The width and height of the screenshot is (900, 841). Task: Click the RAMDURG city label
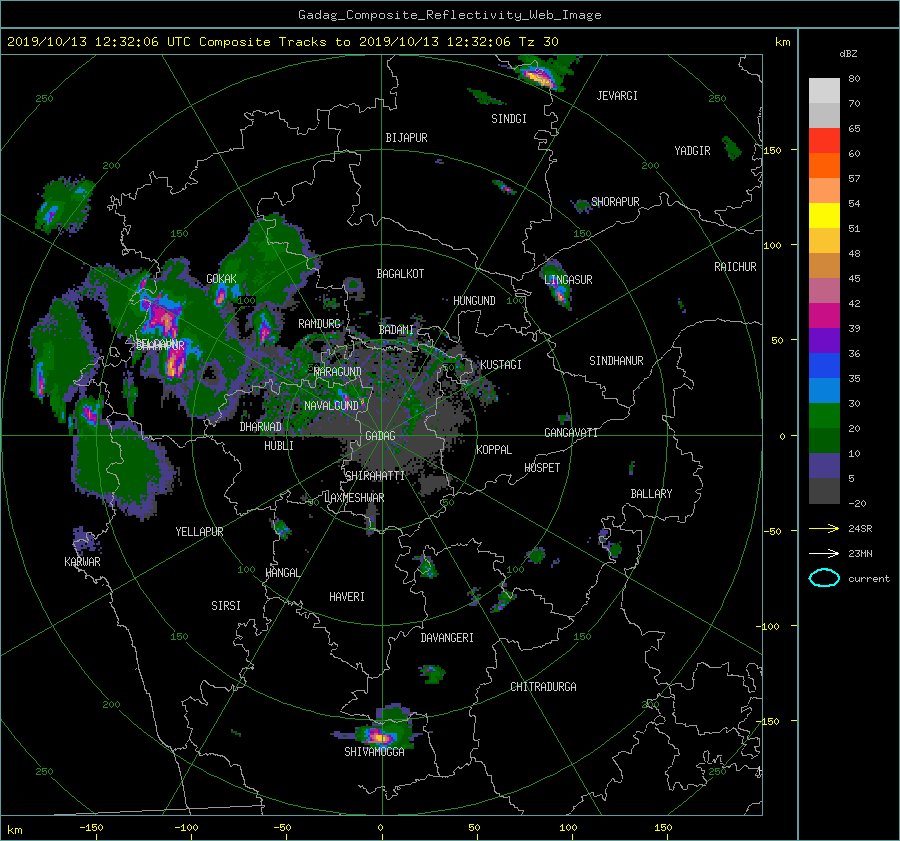(x=319, y=324)
